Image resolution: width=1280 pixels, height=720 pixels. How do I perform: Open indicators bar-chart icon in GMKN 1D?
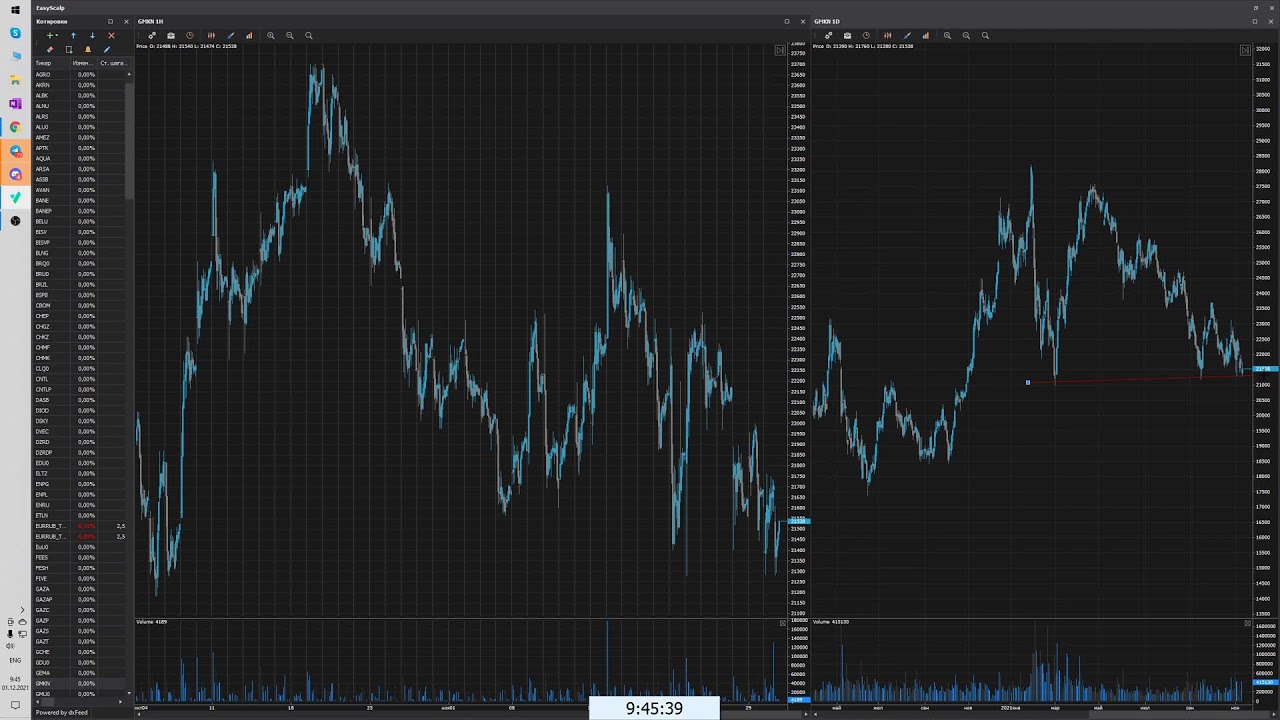tap(925, 36)
